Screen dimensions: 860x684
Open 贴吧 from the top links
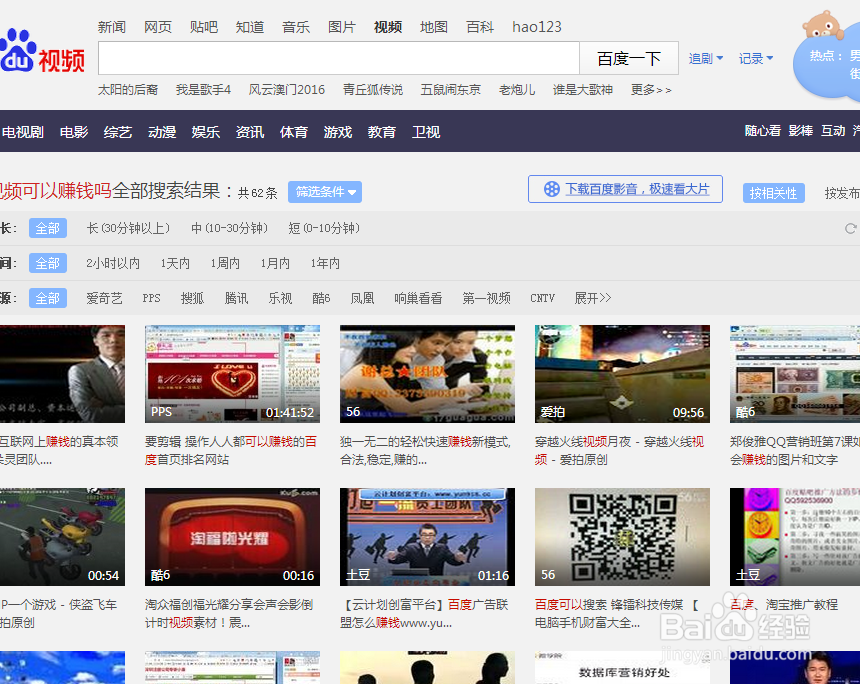[204, 27]
